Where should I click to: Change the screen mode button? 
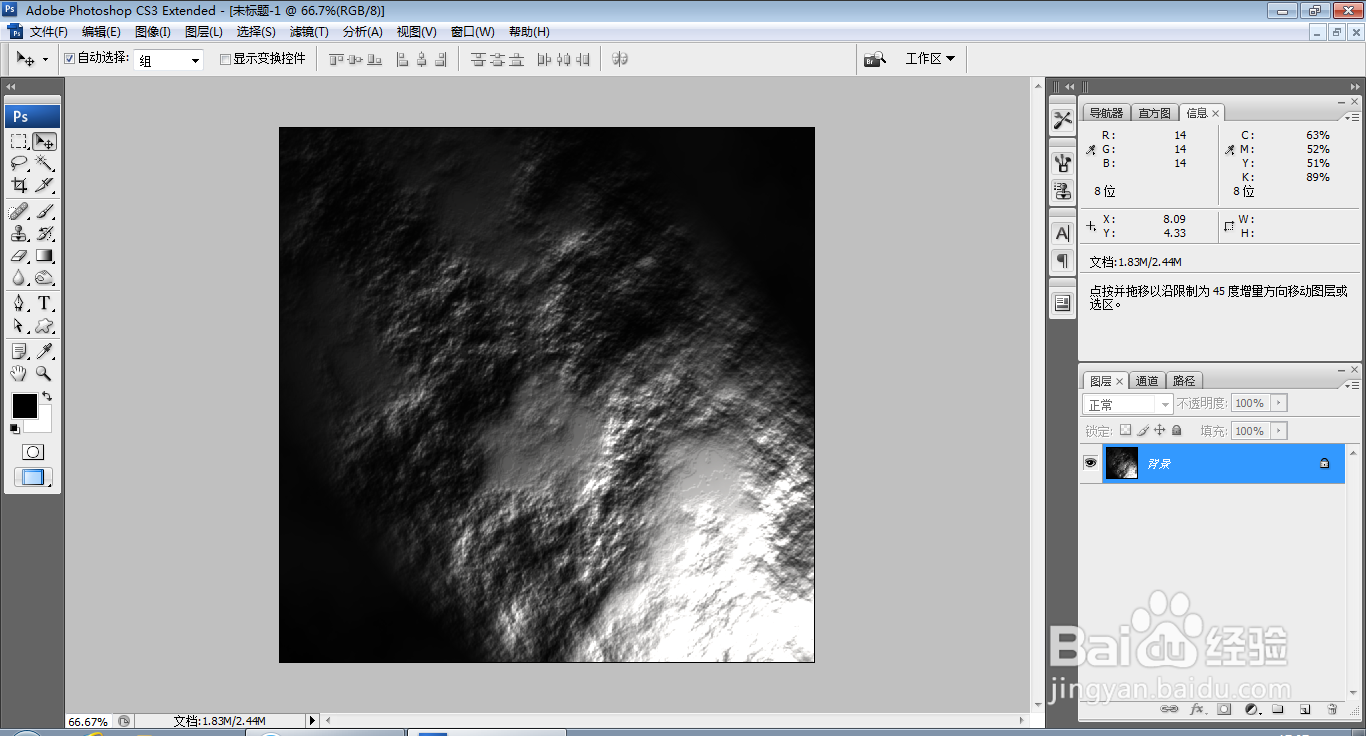point(33,477)
